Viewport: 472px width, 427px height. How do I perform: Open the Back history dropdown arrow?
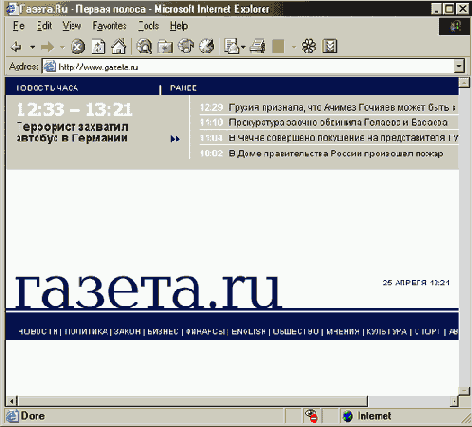(x=32, y=47)
